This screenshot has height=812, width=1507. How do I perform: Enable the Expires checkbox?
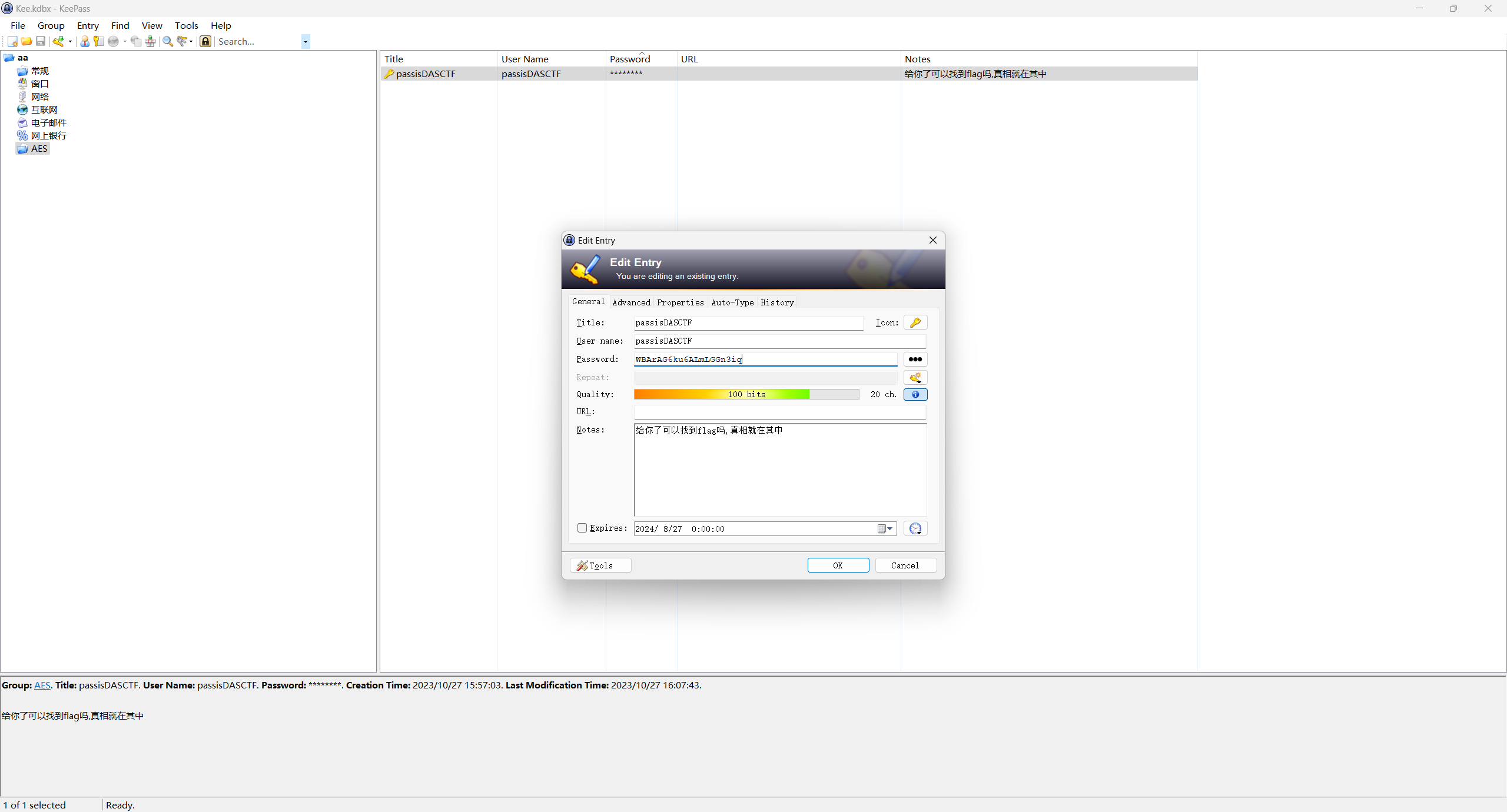[x=582, y=528]
